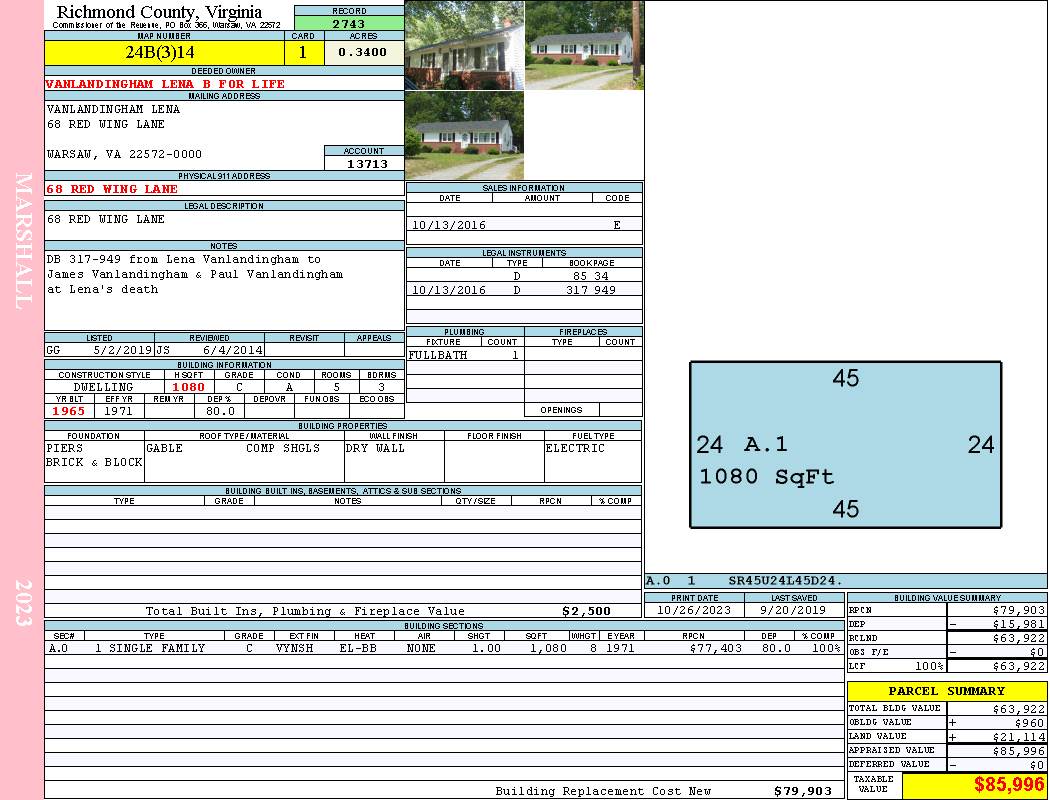Click the green record number 2743
Image resolution: width=1050 pixels, height=800 pixels.
349,23
